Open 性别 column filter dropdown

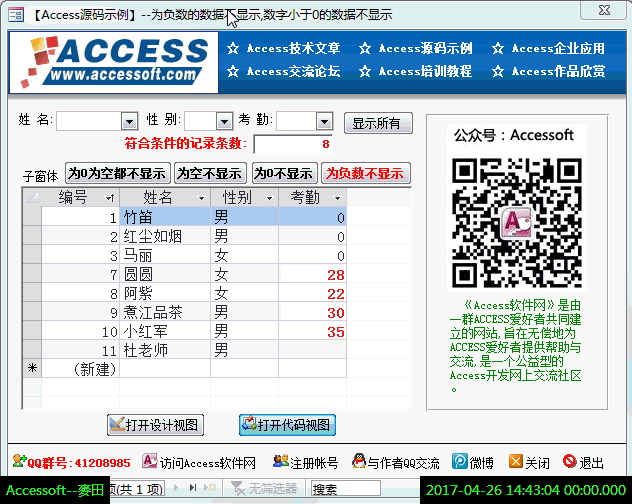(x=269, y=198)
